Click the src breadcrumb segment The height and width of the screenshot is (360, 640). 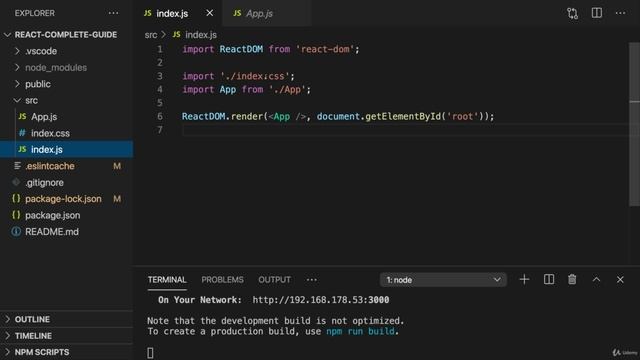pyautogui.click(x=151, y=35)
